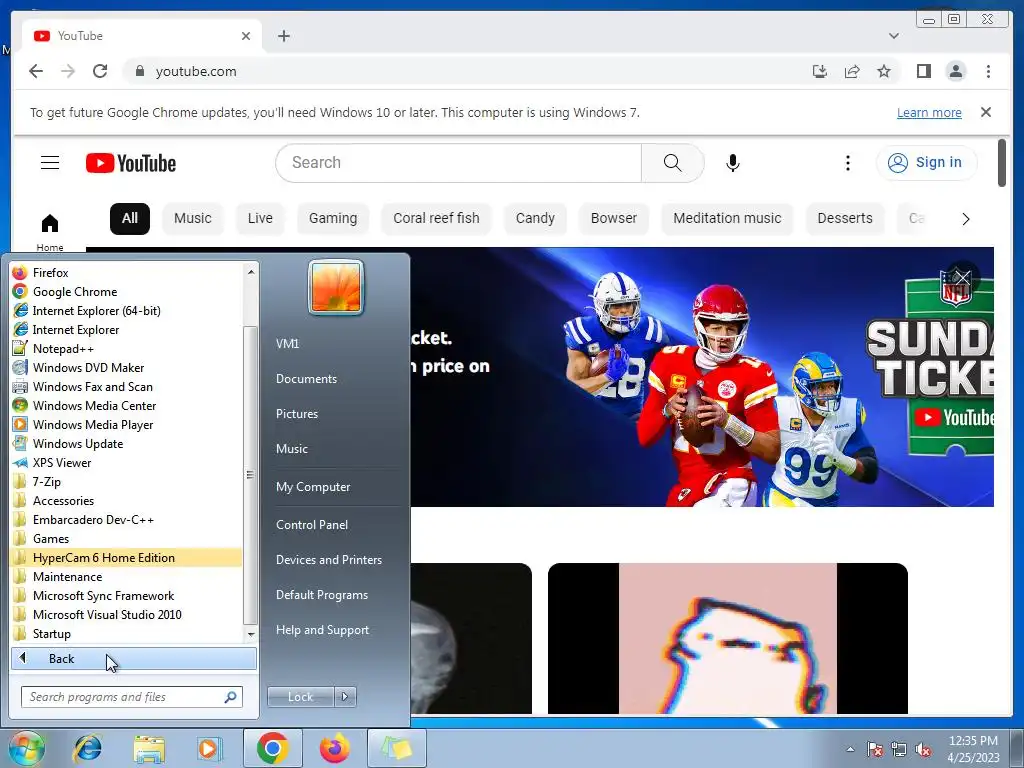Select the Music category chip

(193, 218)
